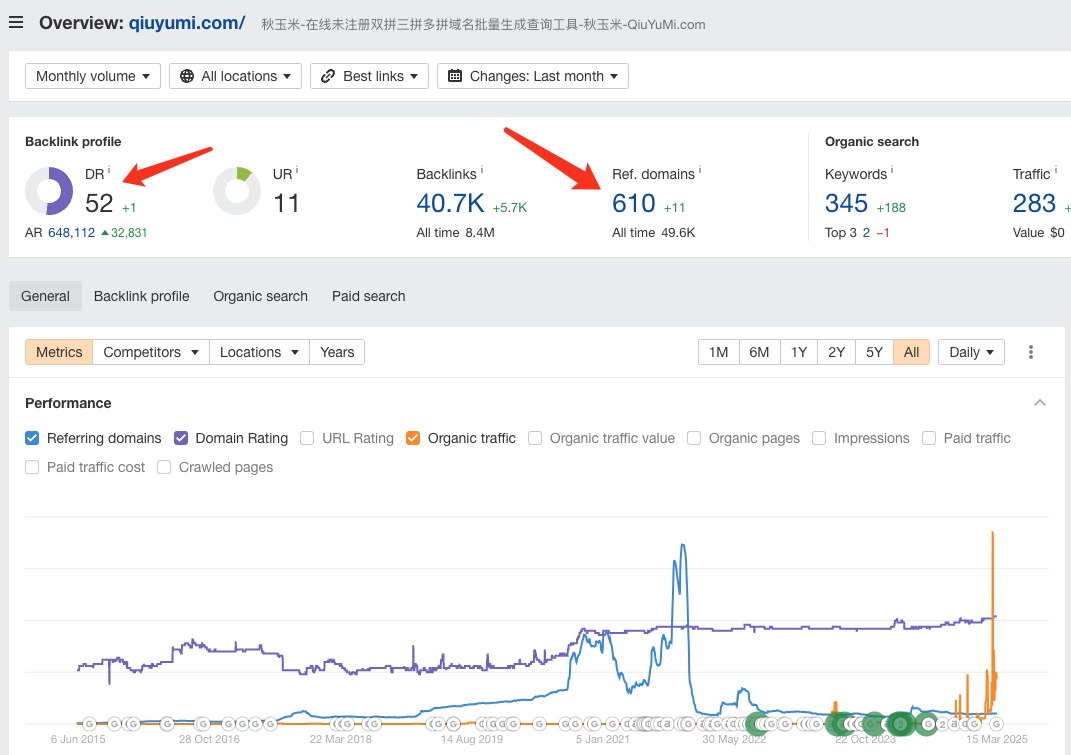
Task: Set chart range to 1Y
Action: pos(799,352)
